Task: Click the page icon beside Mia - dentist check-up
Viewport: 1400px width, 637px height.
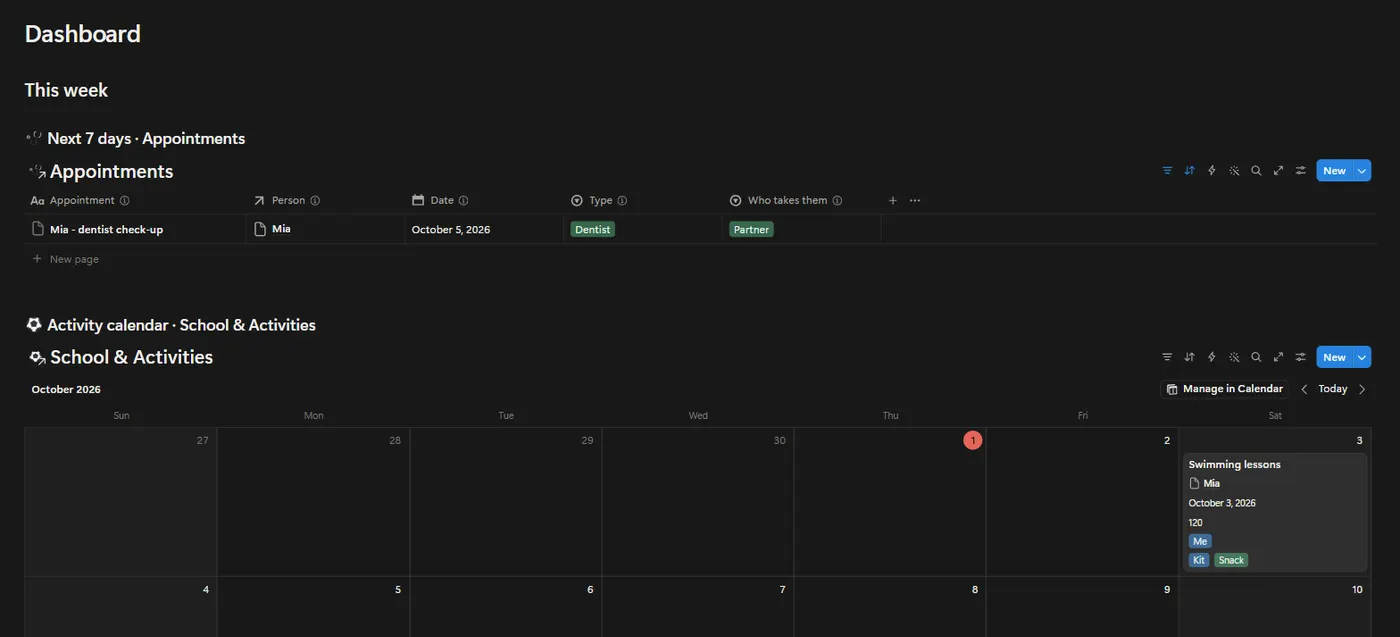Action: [x=38, y=229]
